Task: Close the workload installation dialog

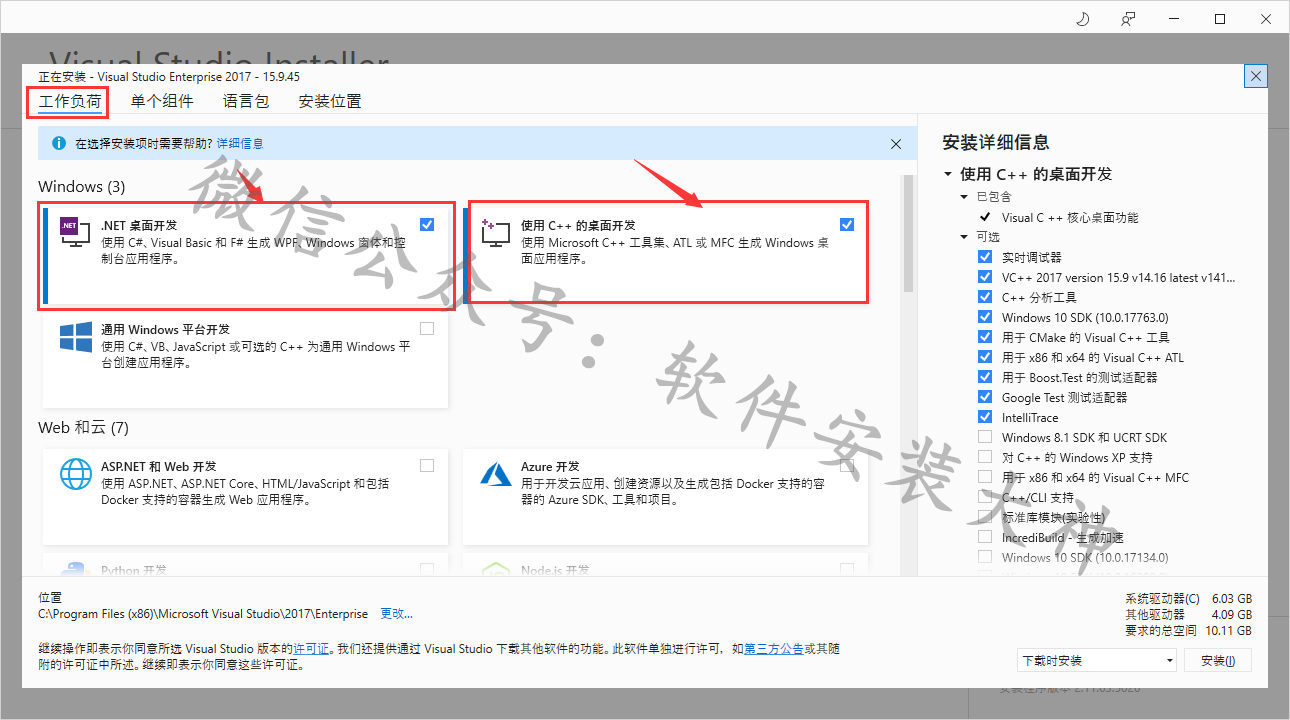Action: pyautogui.click(x=1257, y=76)
